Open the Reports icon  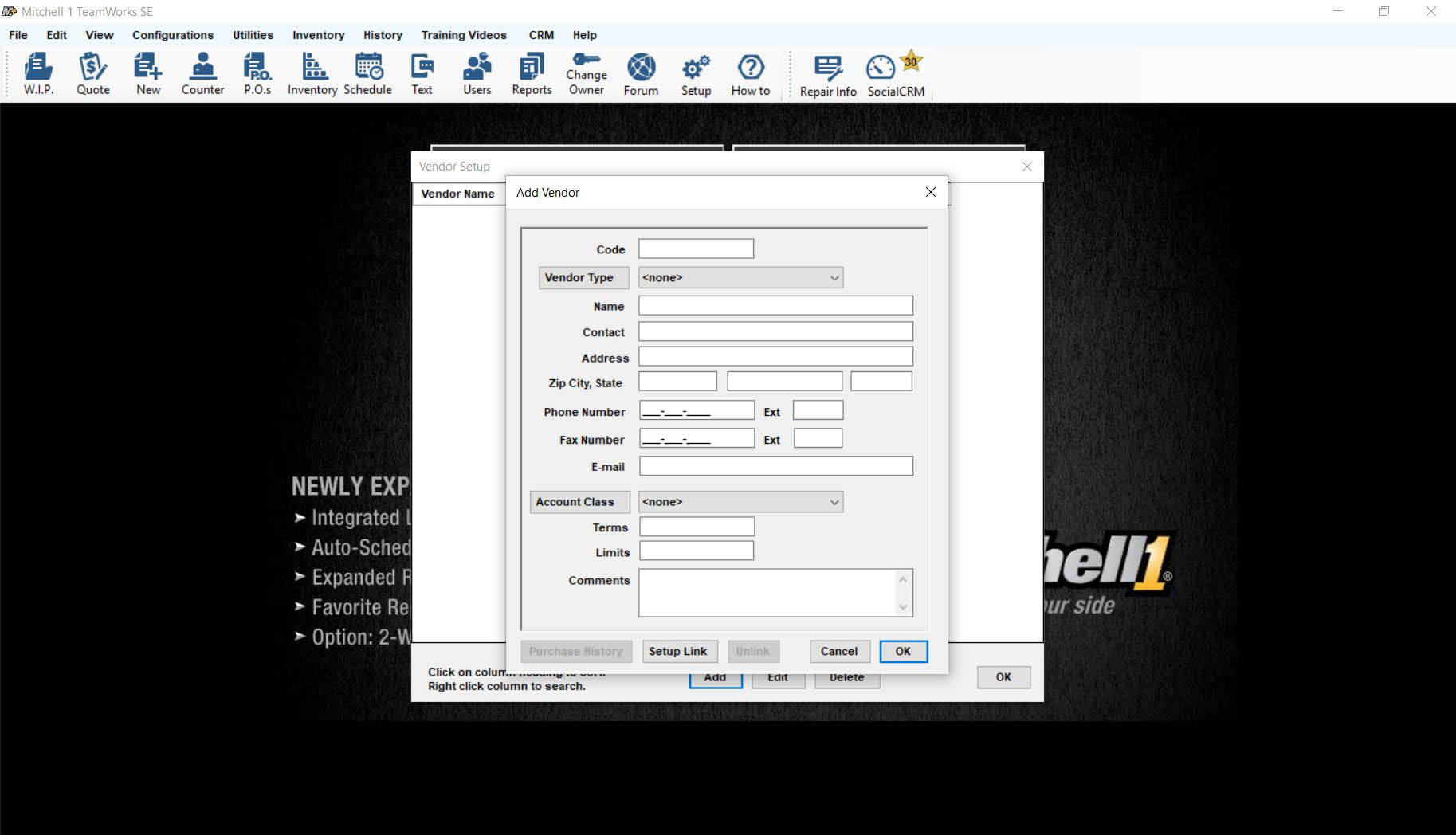pos(531,73)
